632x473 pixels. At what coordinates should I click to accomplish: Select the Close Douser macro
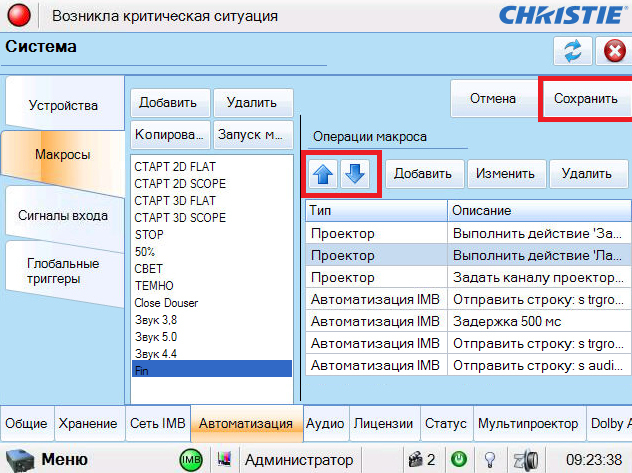click(x=212, y=303)
